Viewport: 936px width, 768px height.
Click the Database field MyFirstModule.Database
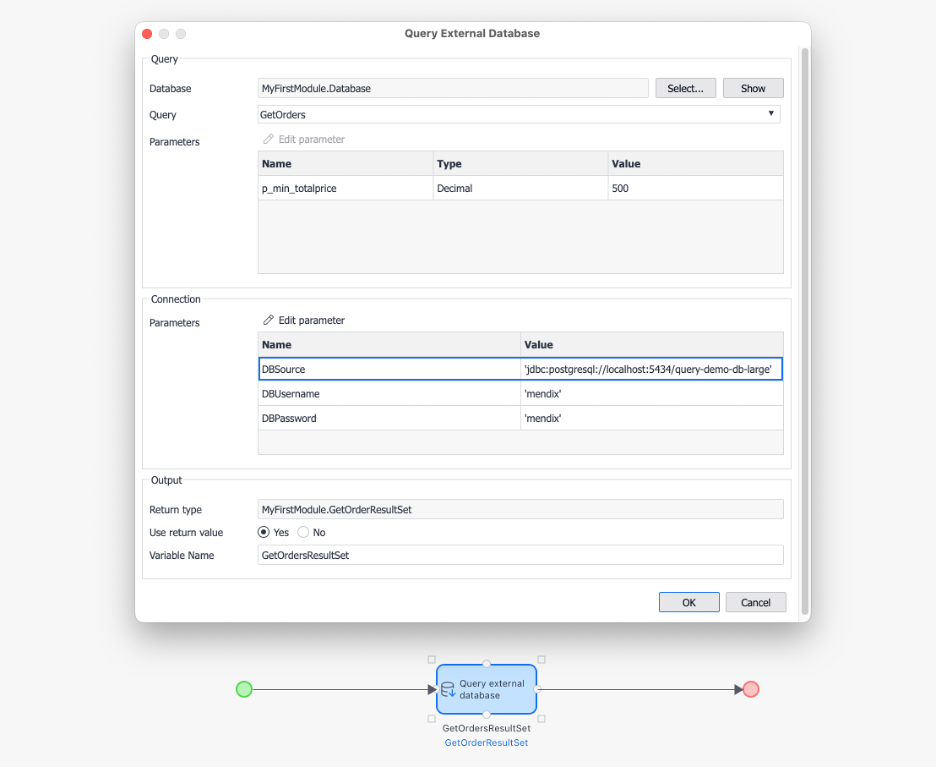453,88
